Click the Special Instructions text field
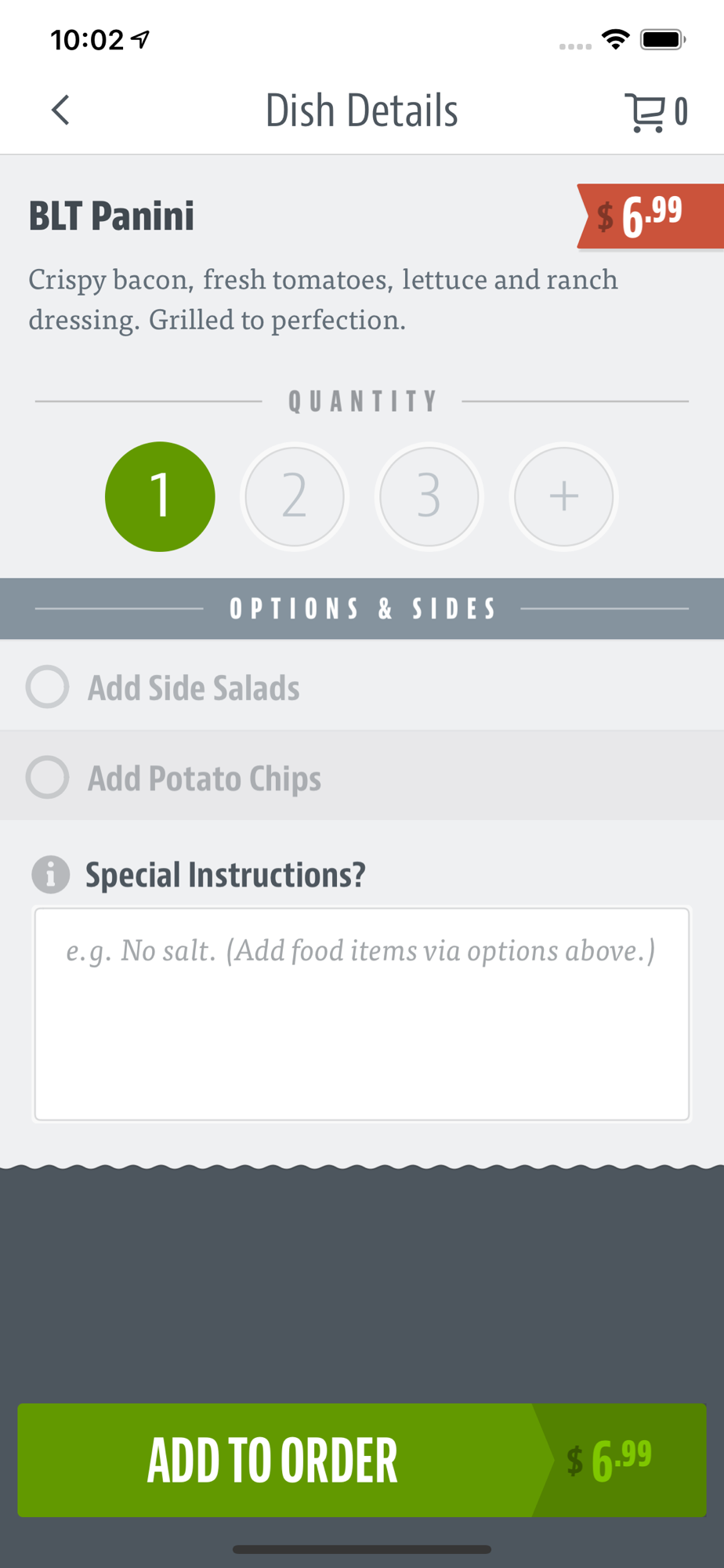This screenshot has width=724, height=1568. pos(361,1014)
